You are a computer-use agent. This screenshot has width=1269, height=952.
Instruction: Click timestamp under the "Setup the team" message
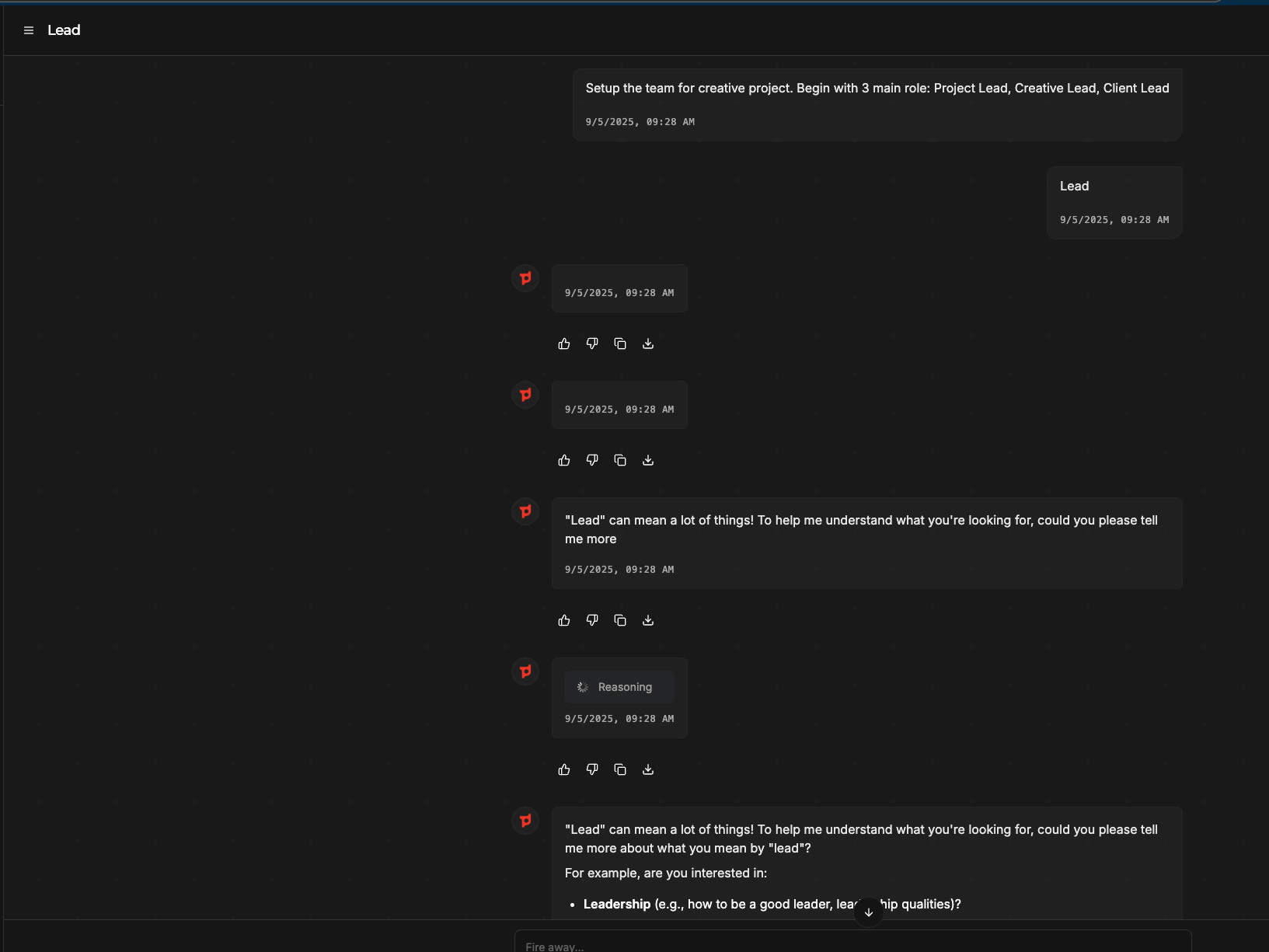click(x=640, y=122)
